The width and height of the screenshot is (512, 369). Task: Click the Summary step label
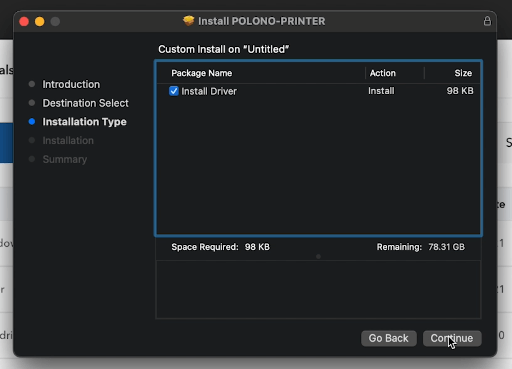[65, 159]
